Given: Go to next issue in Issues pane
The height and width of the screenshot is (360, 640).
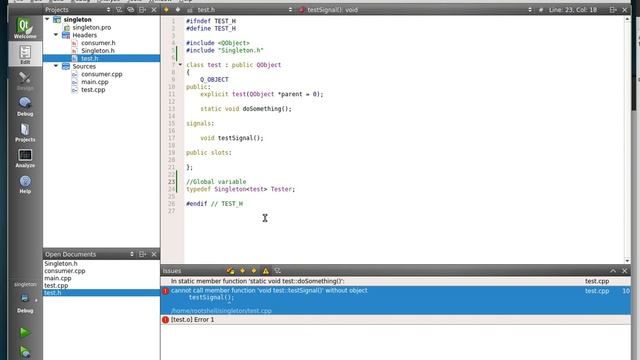Looking at the screenshot, I should [x=254, y=271].
